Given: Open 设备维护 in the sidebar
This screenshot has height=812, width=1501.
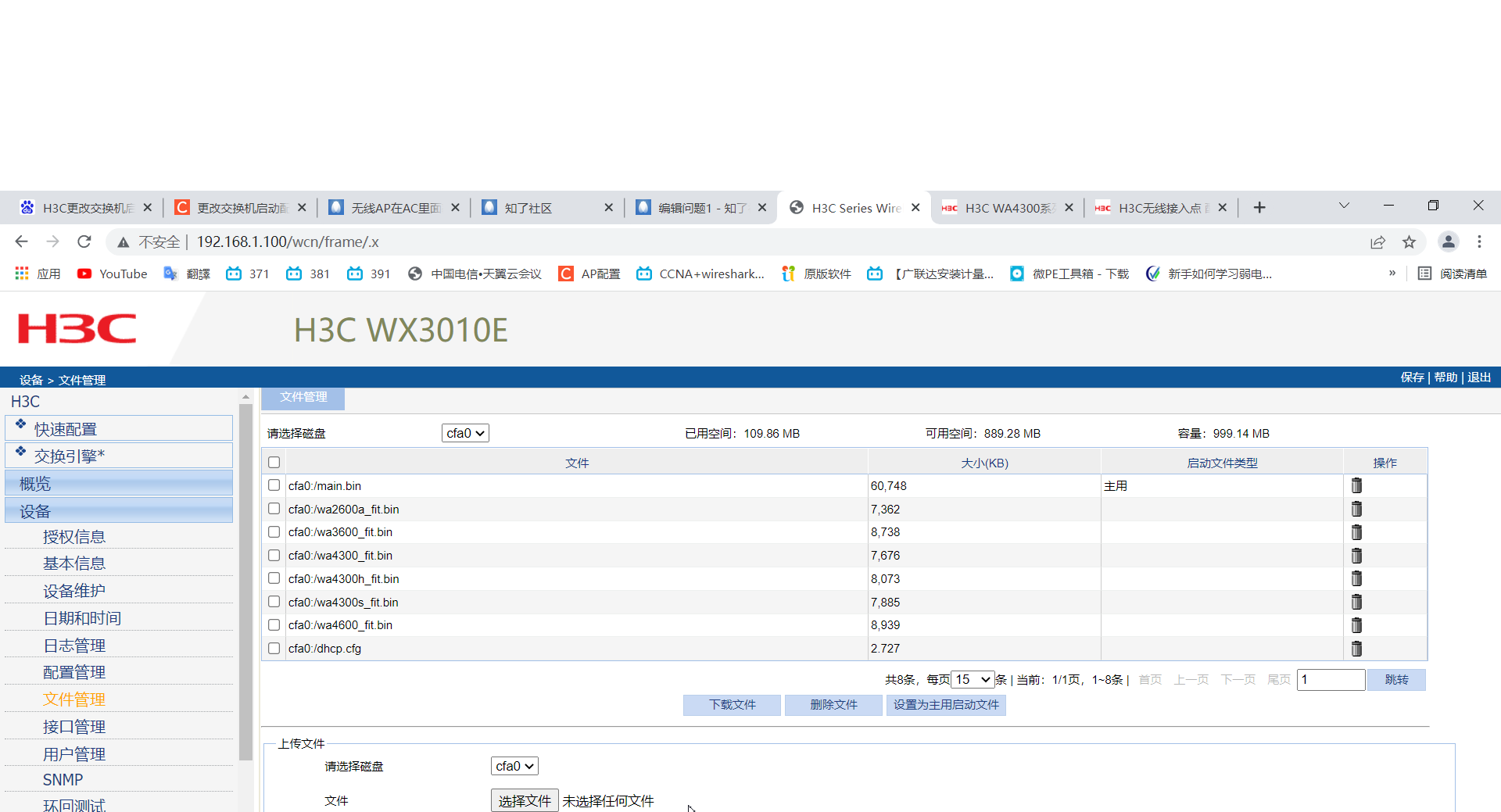Looking at the screenshot, I should (74, 591).
